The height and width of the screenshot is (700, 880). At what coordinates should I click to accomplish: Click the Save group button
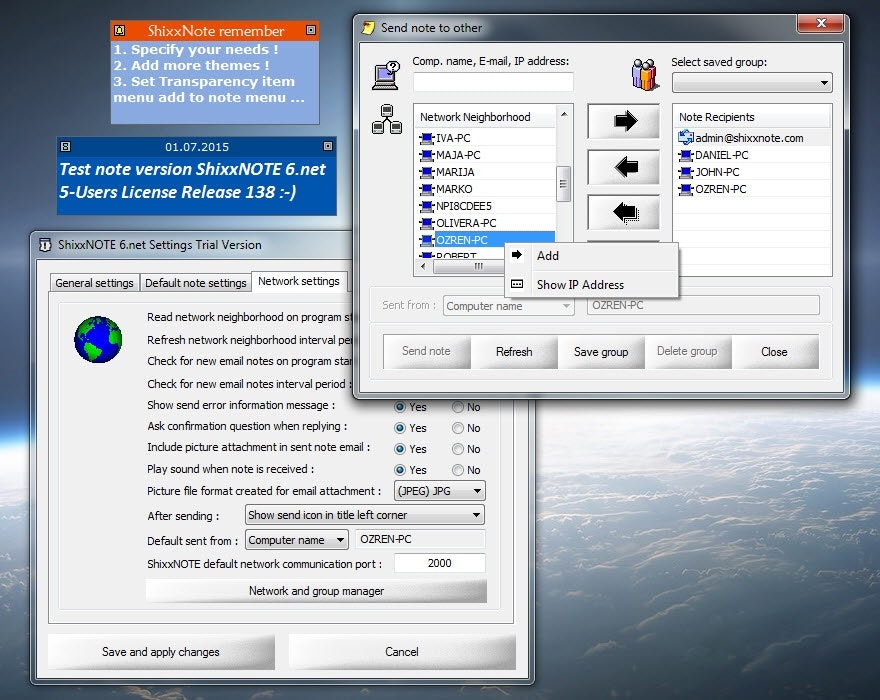click(x=602, y=352)
